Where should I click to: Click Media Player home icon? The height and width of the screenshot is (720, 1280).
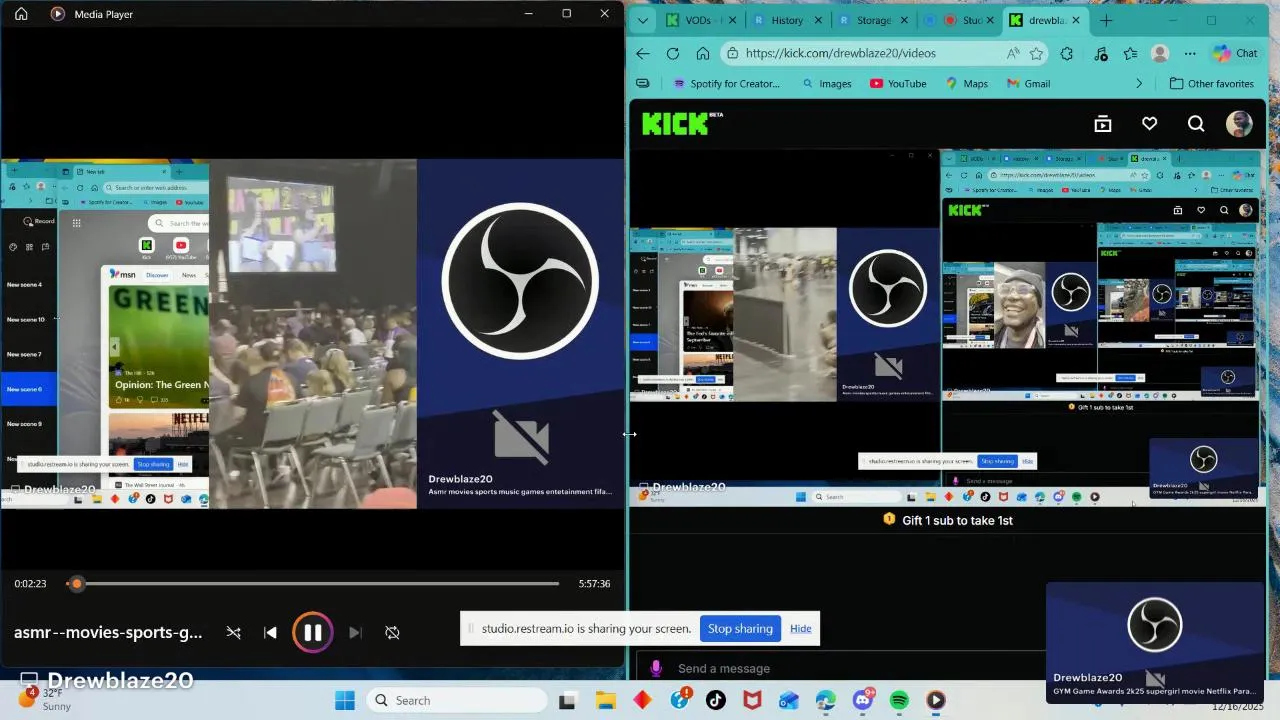click(x=21, y=14)
